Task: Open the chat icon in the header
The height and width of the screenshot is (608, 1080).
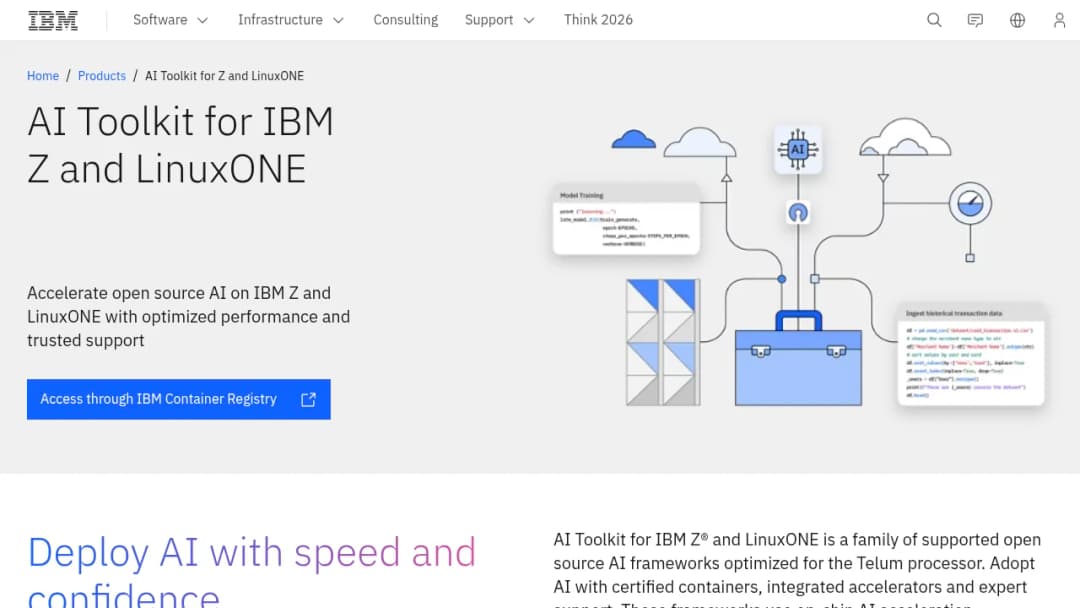Action: 975,20
